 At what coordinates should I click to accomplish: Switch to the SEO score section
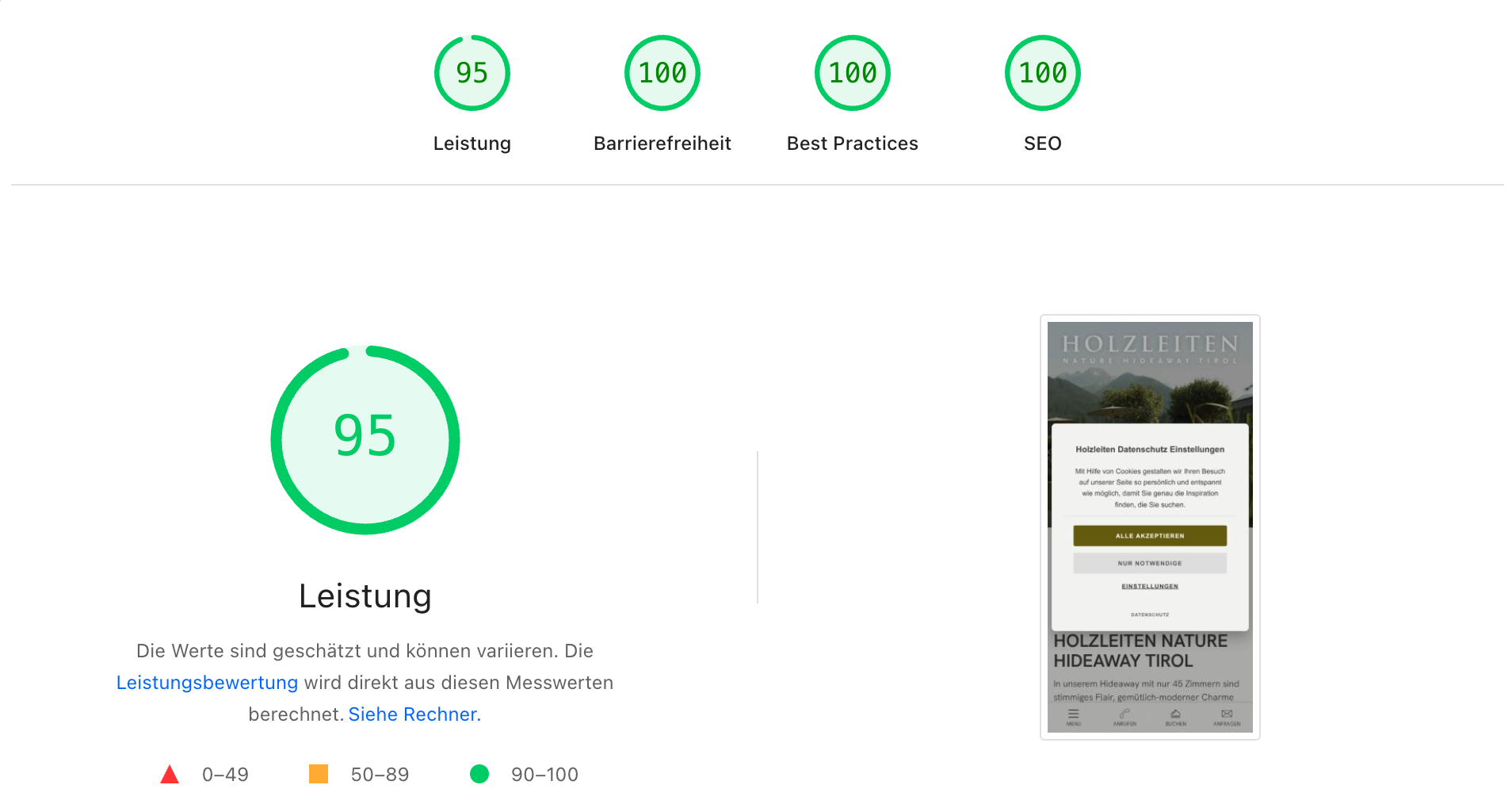pyautogui.click(x=1042, y=72)
